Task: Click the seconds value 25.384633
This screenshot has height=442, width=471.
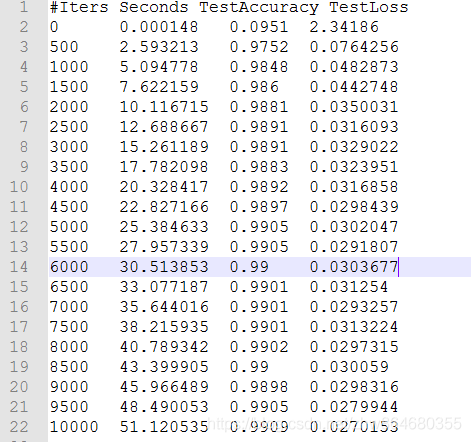Action: click(x=164, y=227)
